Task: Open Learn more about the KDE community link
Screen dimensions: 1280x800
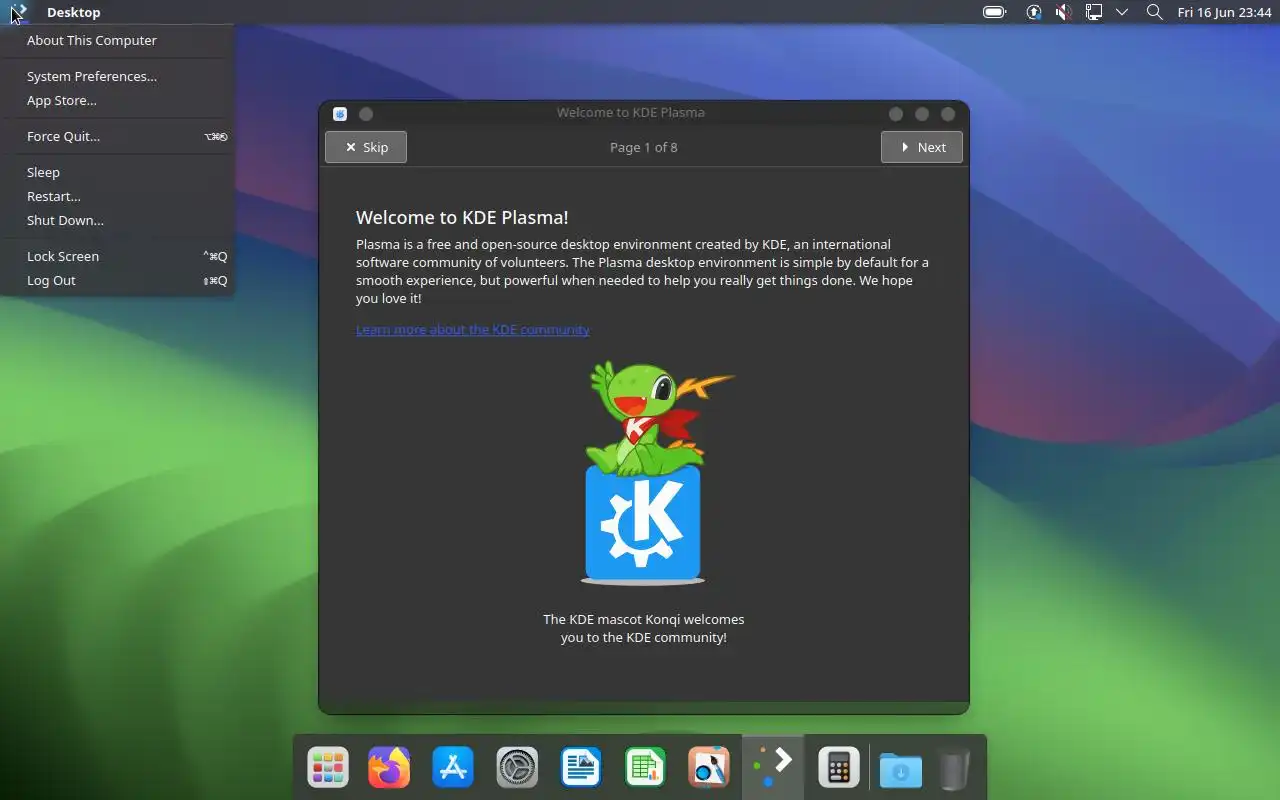Action: click(x=473, y=329)
